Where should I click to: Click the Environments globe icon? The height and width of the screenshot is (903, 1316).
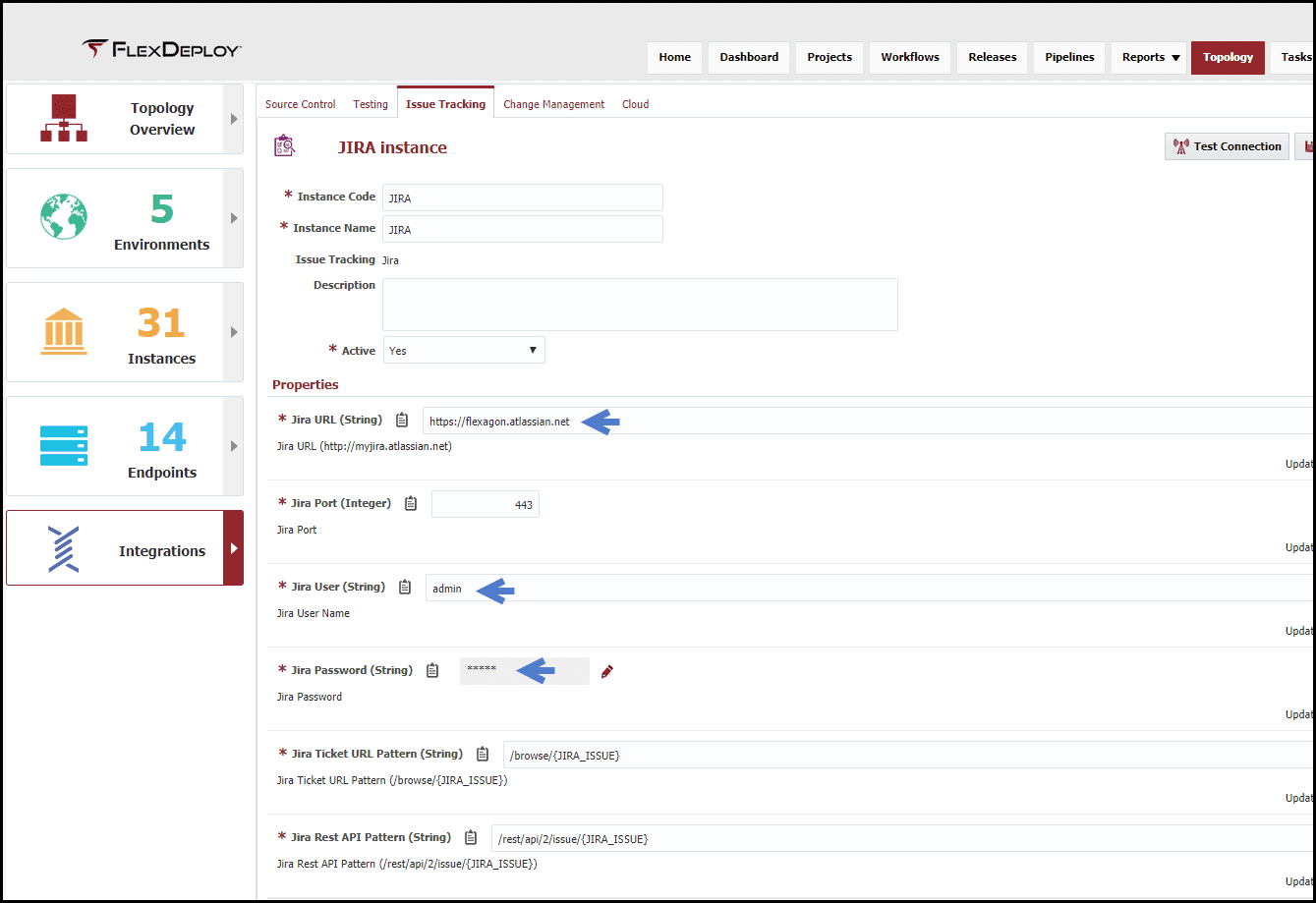tap(64, 216)
